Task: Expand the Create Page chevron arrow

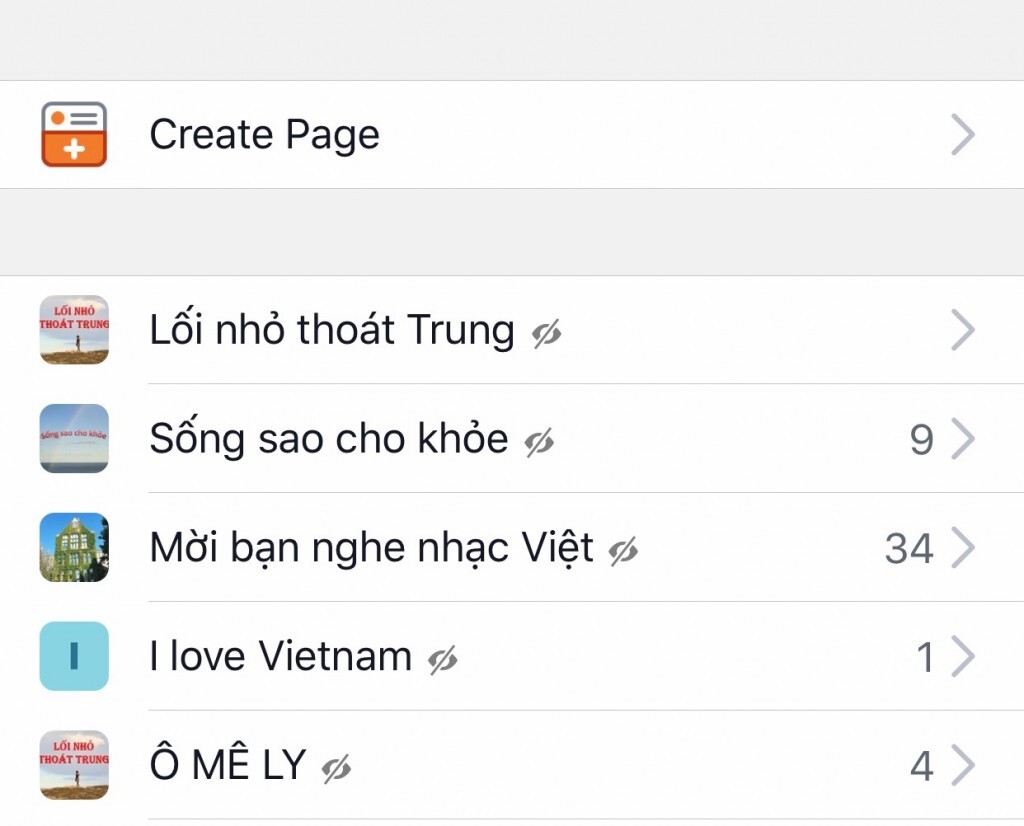Action: [962, 134]
